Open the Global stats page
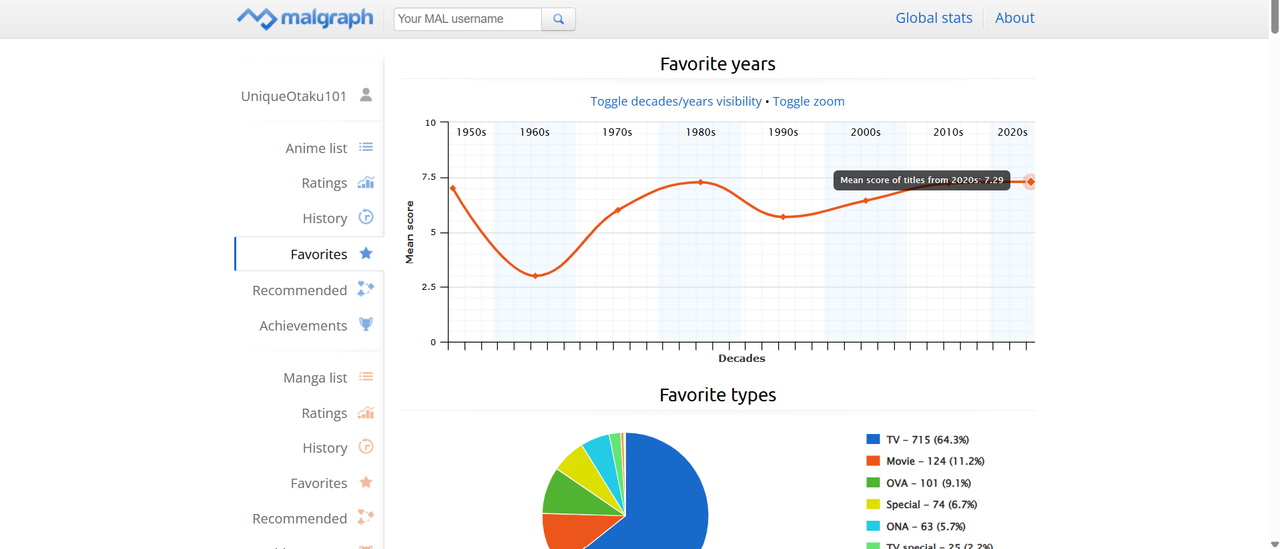Screen dimensions: 1280x549 tap(934, 18)
